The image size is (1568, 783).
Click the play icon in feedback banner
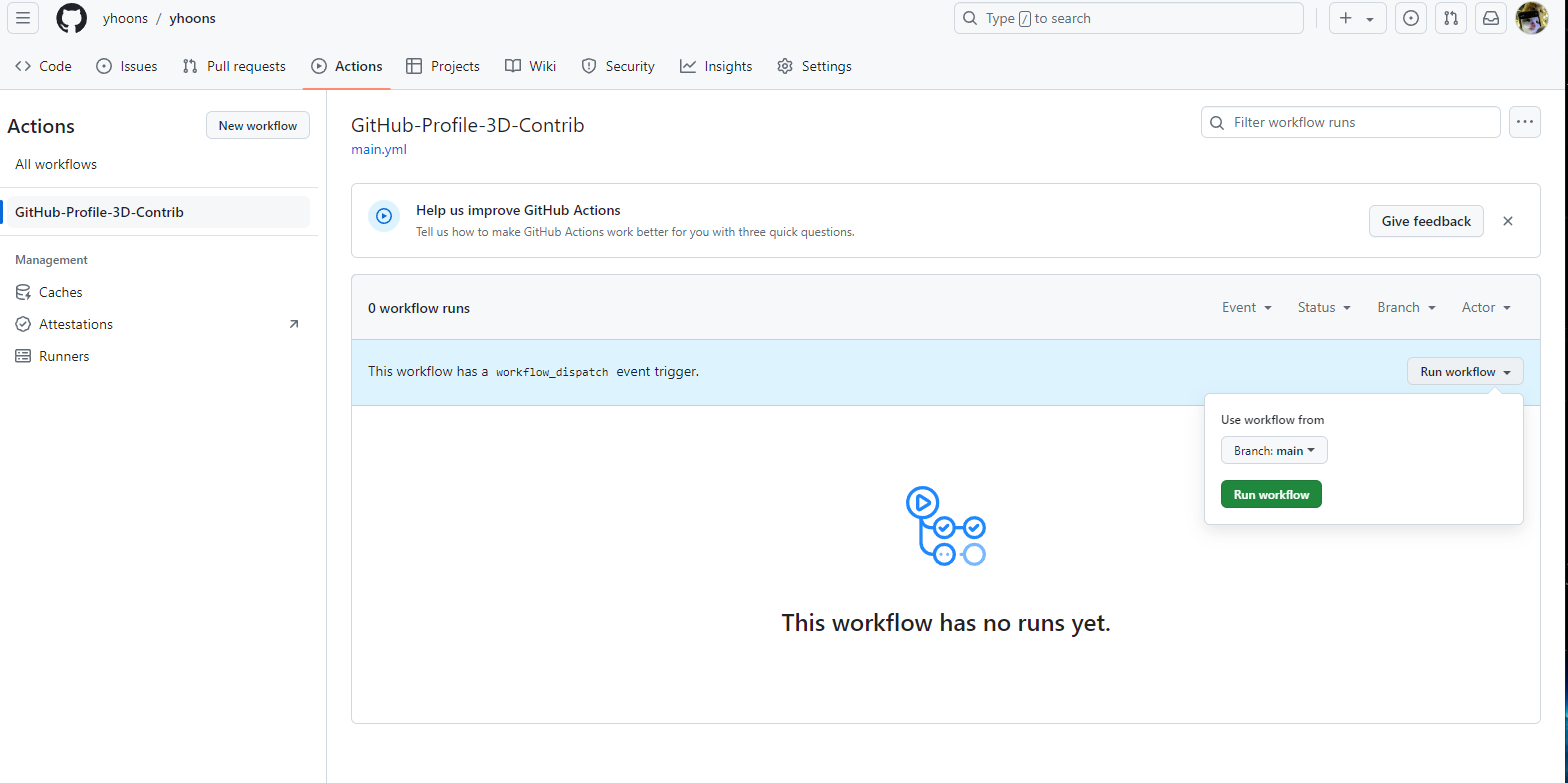(x=384, y=215)
